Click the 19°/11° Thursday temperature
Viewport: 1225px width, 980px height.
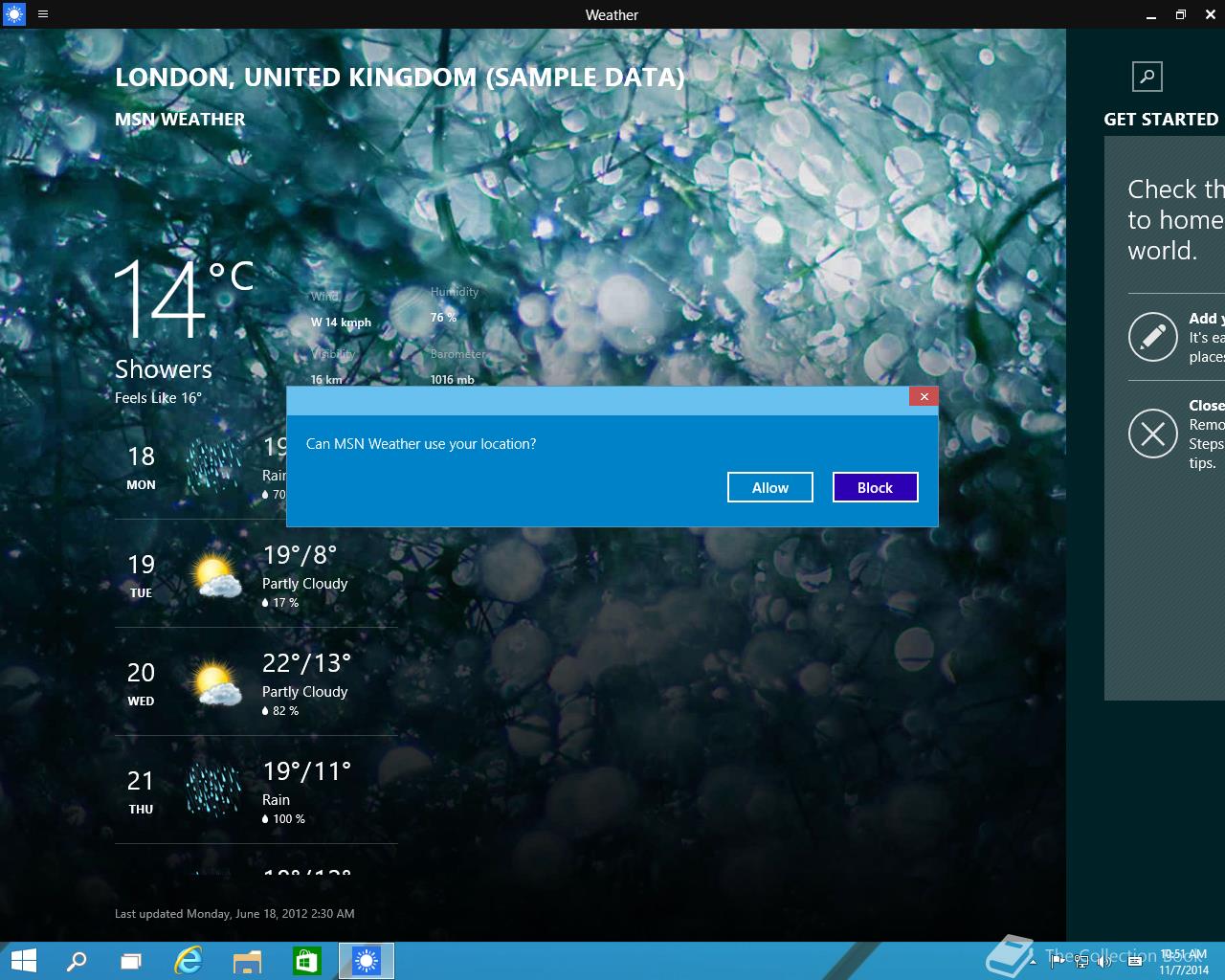coord(307,771)
